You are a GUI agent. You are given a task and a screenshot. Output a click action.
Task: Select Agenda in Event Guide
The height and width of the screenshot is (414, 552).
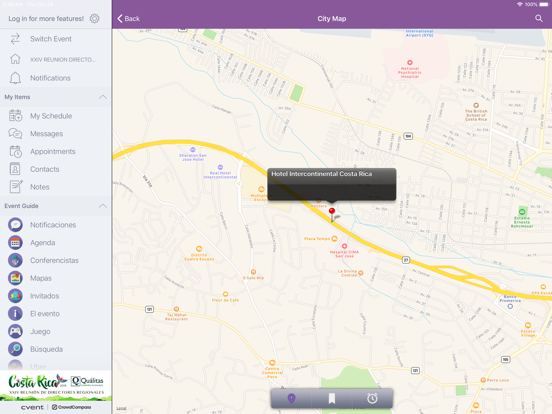coord(56,243)
